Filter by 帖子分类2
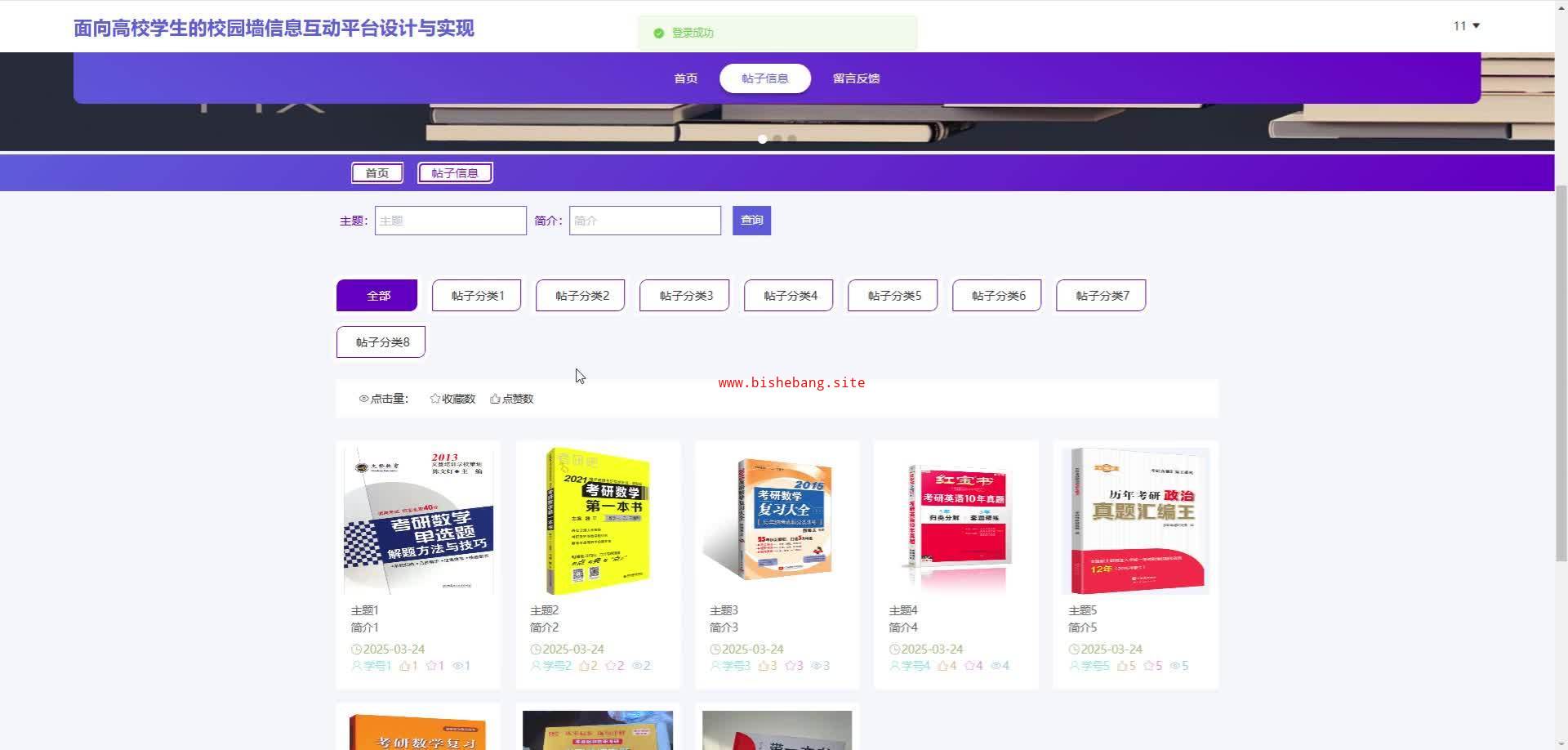1568x750 pixels. [x=581, y=296]
